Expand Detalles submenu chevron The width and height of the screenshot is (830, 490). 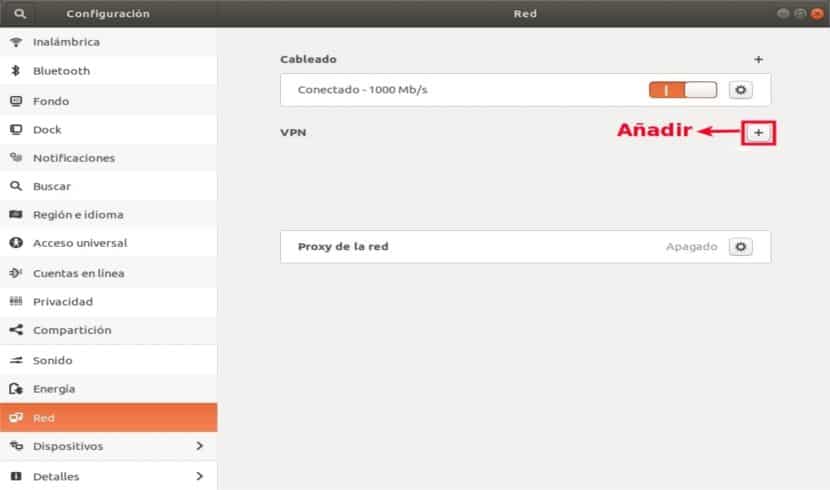(200, 476)
